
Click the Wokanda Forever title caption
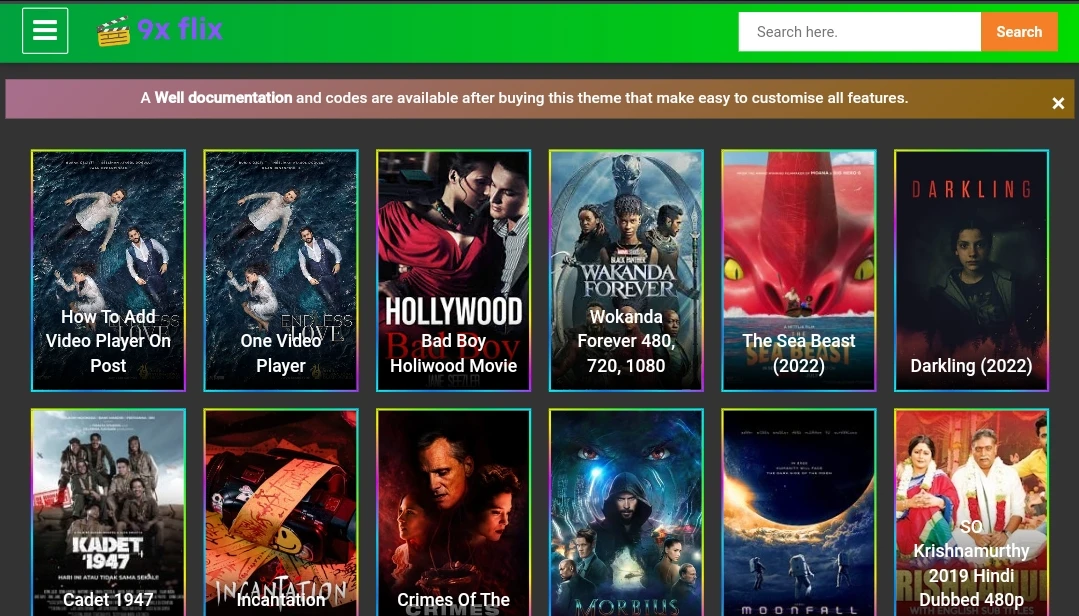pos(625,340)
